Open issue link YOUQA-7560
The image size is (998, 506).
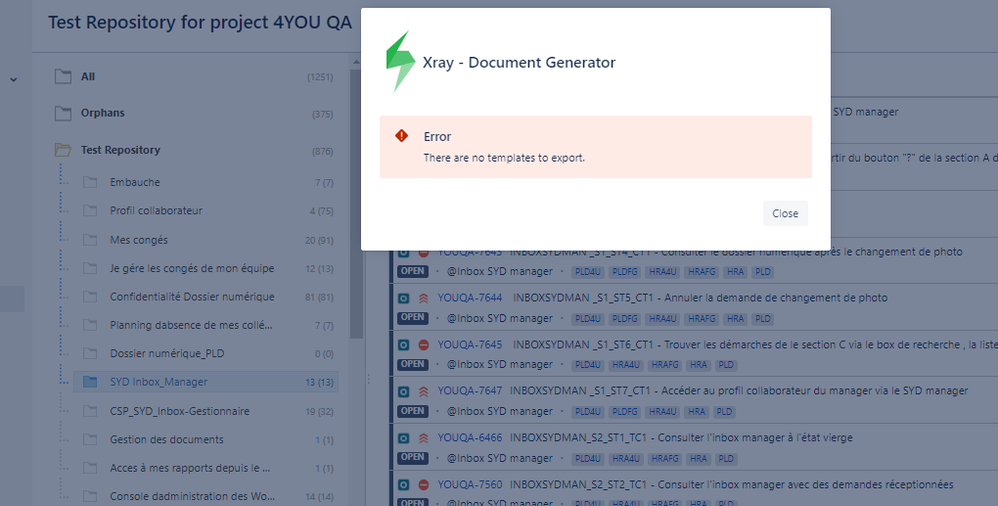[x=470, y=485]
